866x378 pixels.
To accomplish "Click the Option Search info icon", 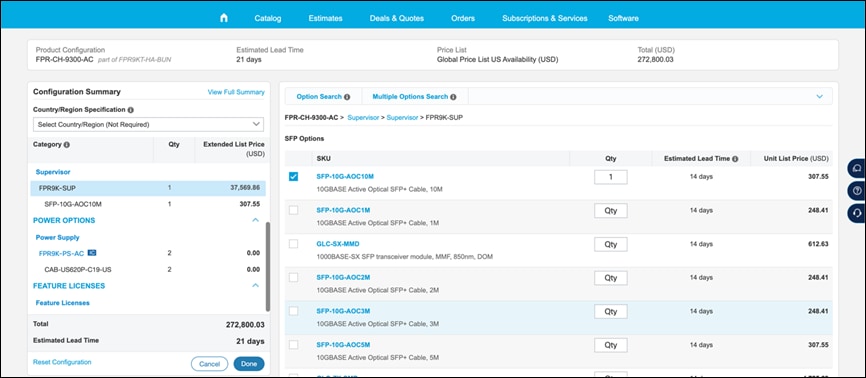I will click(347, 97).
